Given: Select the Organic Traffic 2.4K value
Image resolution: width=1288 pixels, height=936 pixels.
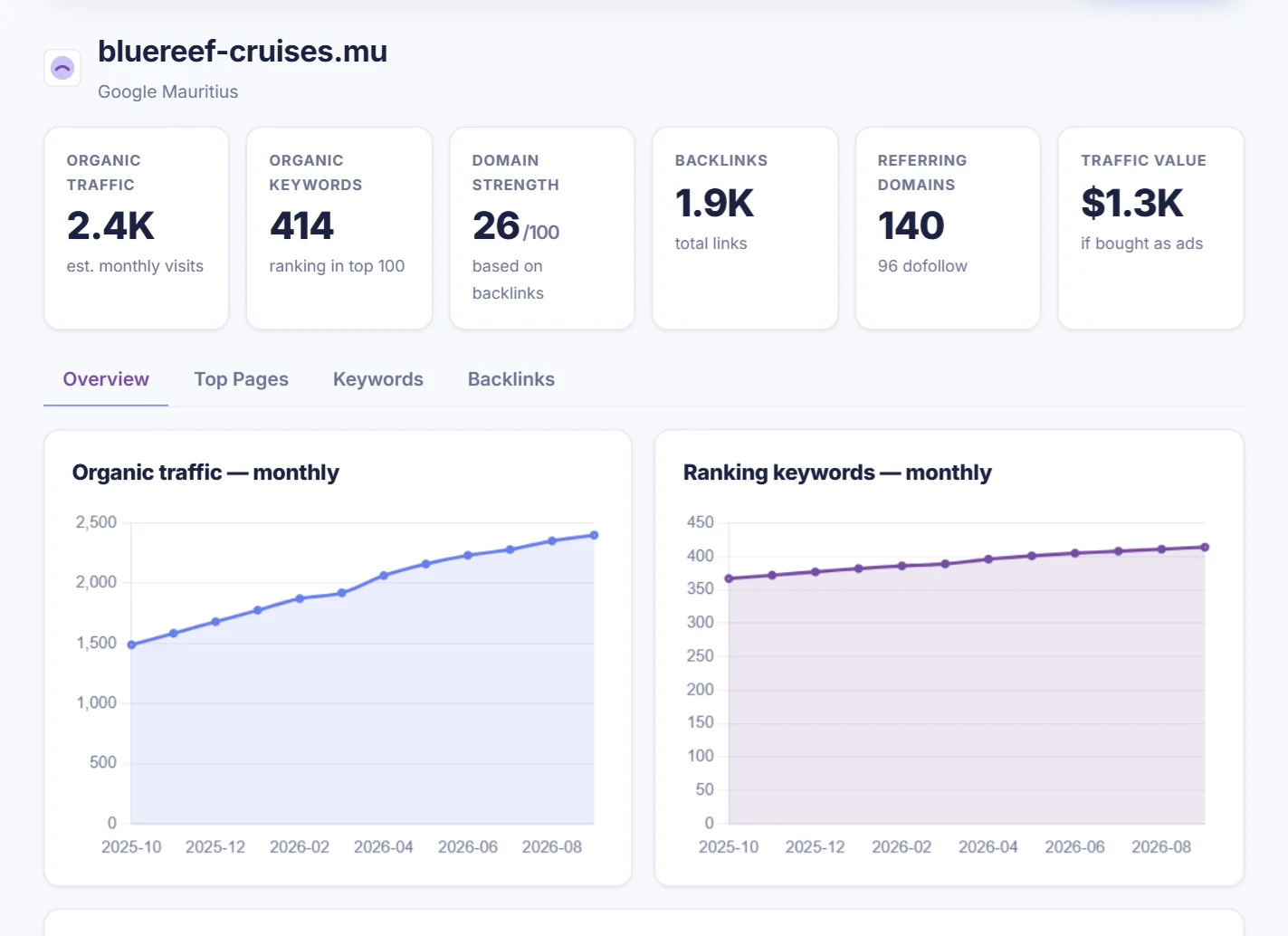Looking at the screenshot, I should 110,226.
